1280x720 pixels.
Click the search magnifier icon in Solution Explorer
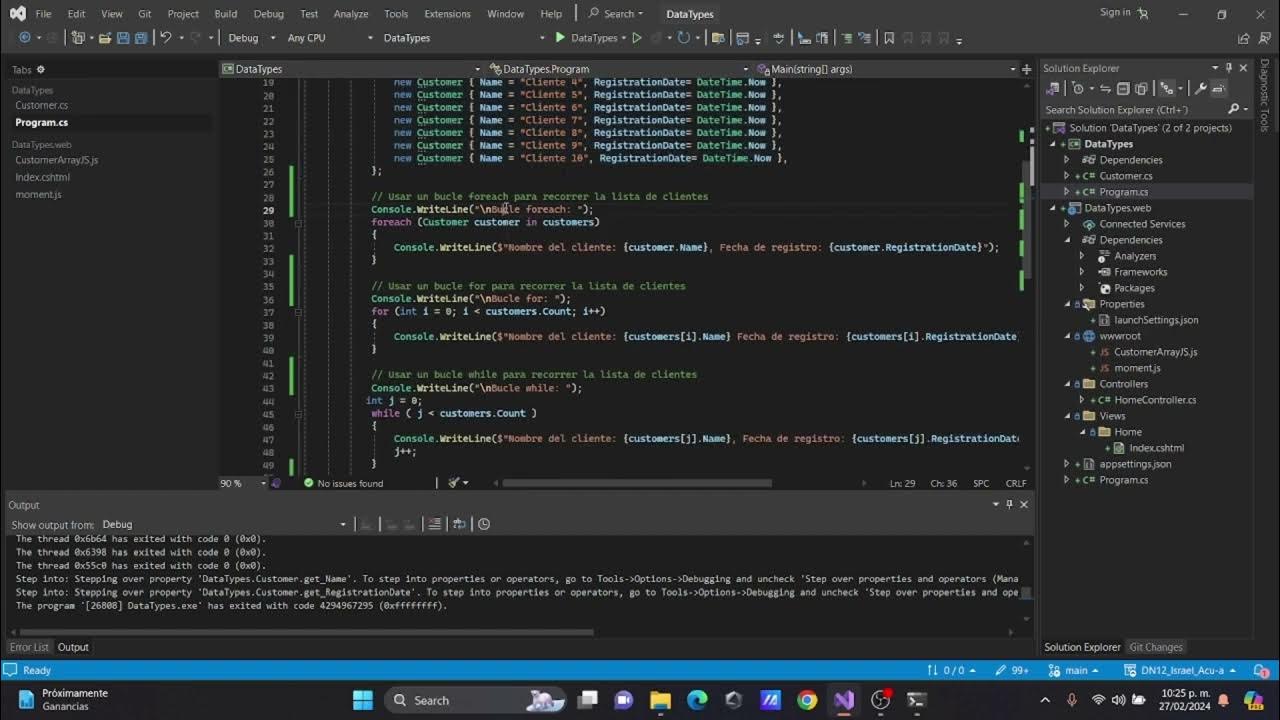(1234, 109)
